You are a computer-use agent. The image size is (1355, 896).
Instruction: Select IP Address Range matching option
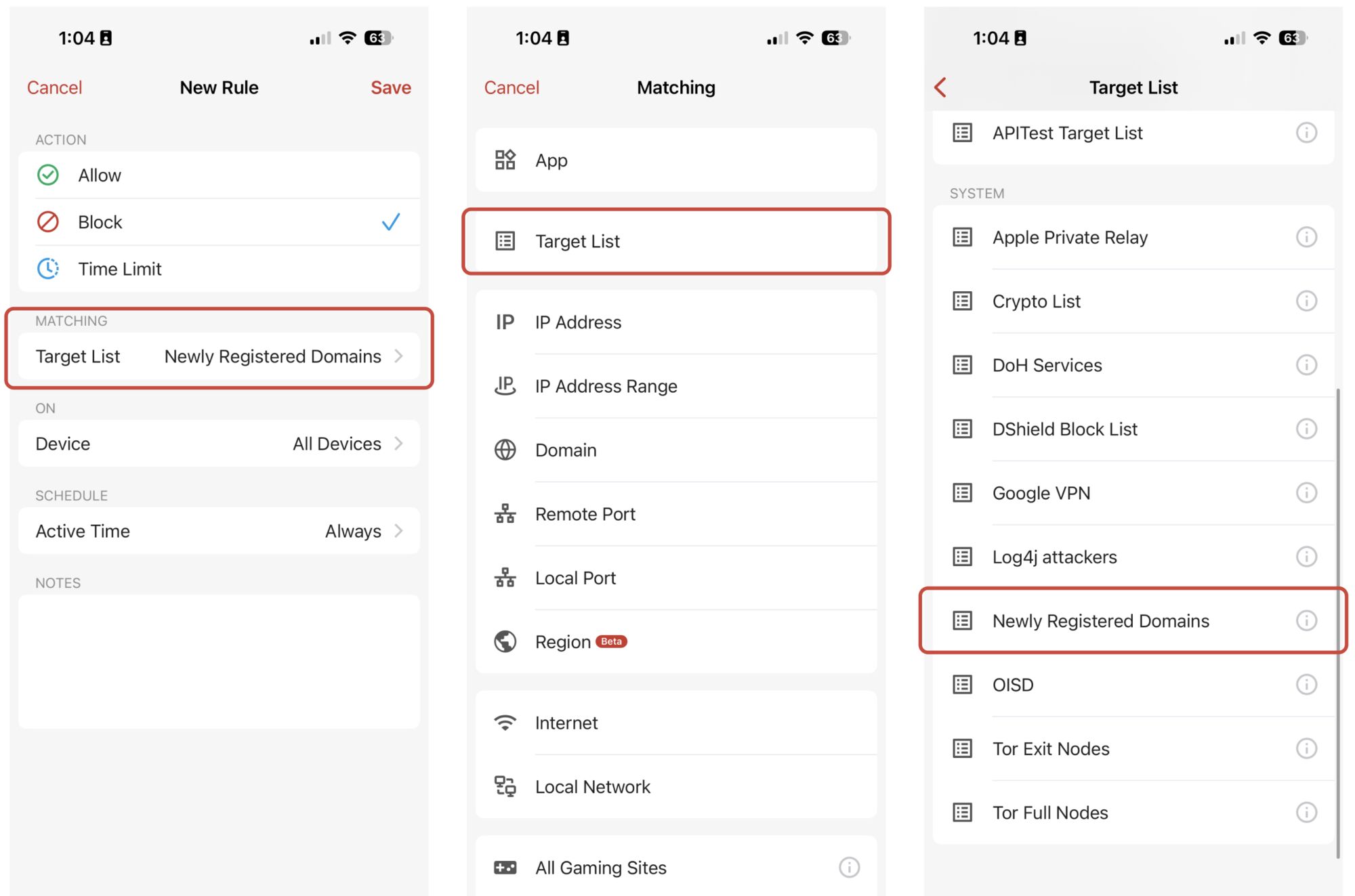(x=676, y=386)
